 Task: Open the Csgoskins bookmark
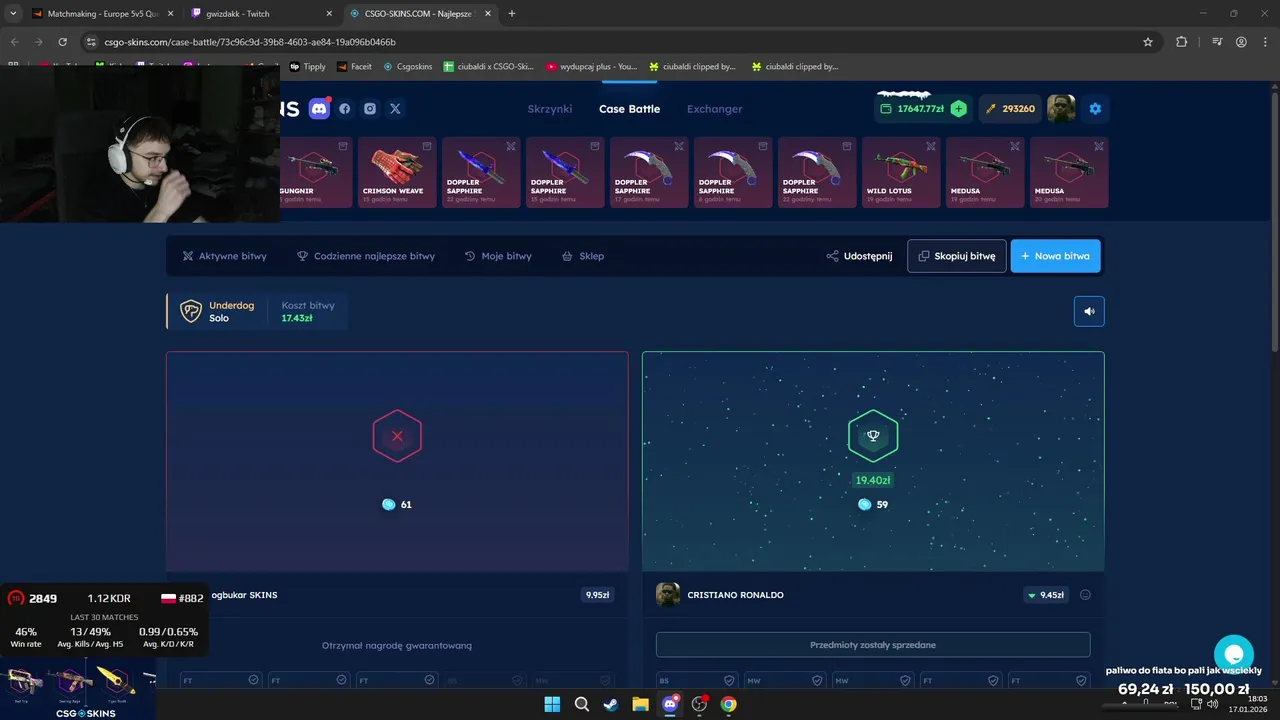coord(407,67)
